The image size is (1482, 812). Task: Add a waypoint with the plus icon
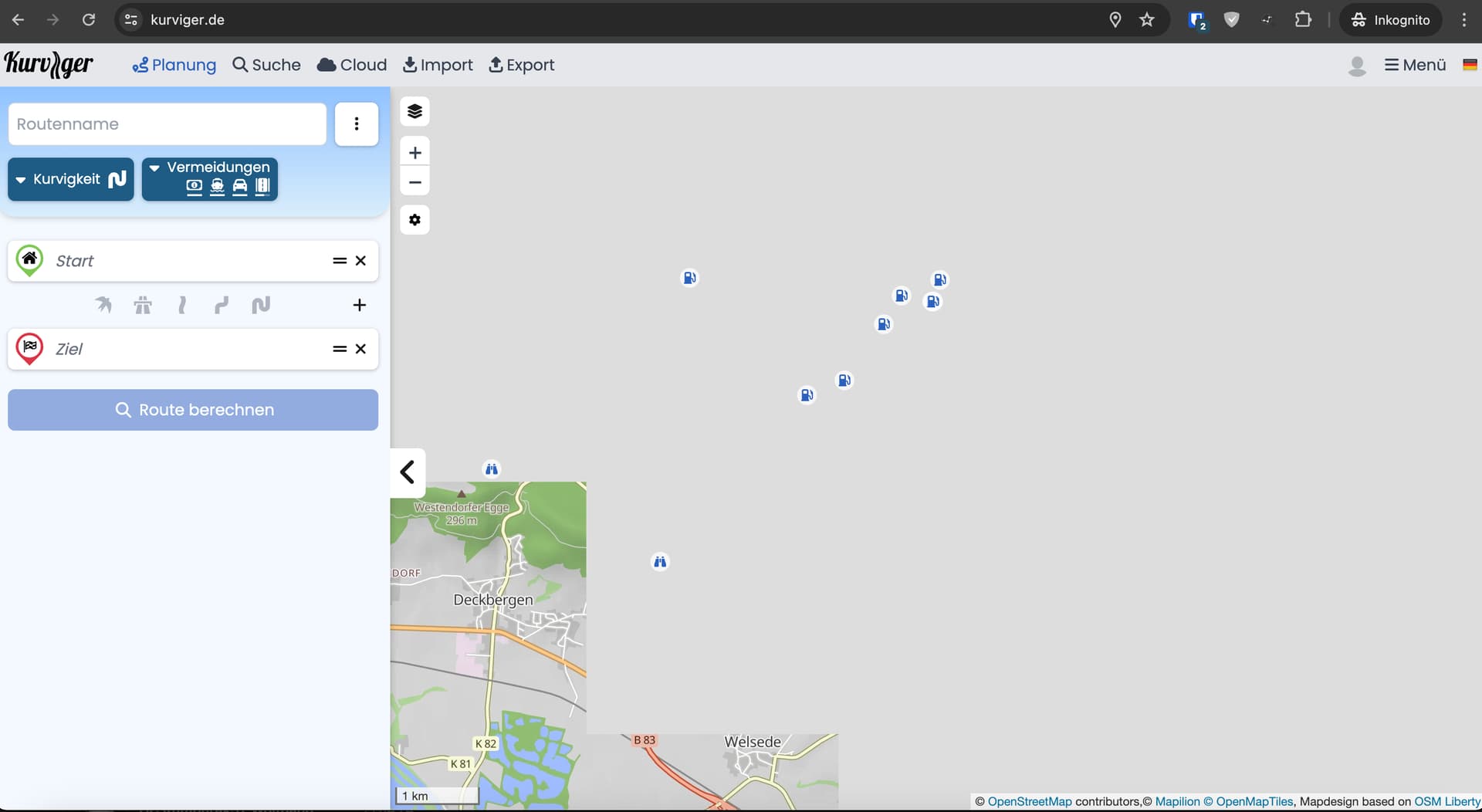[x=359, y=305]
